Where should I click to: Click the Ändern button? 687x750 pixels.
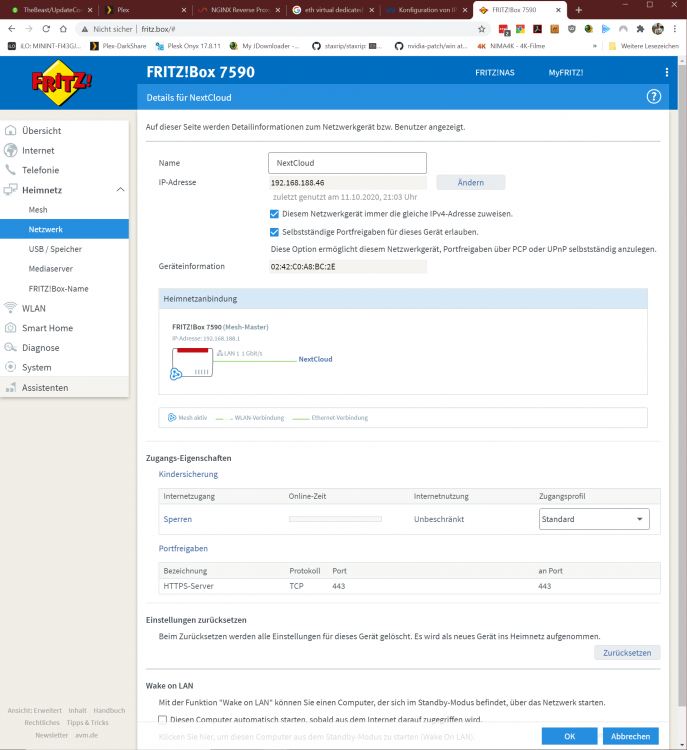470,182
